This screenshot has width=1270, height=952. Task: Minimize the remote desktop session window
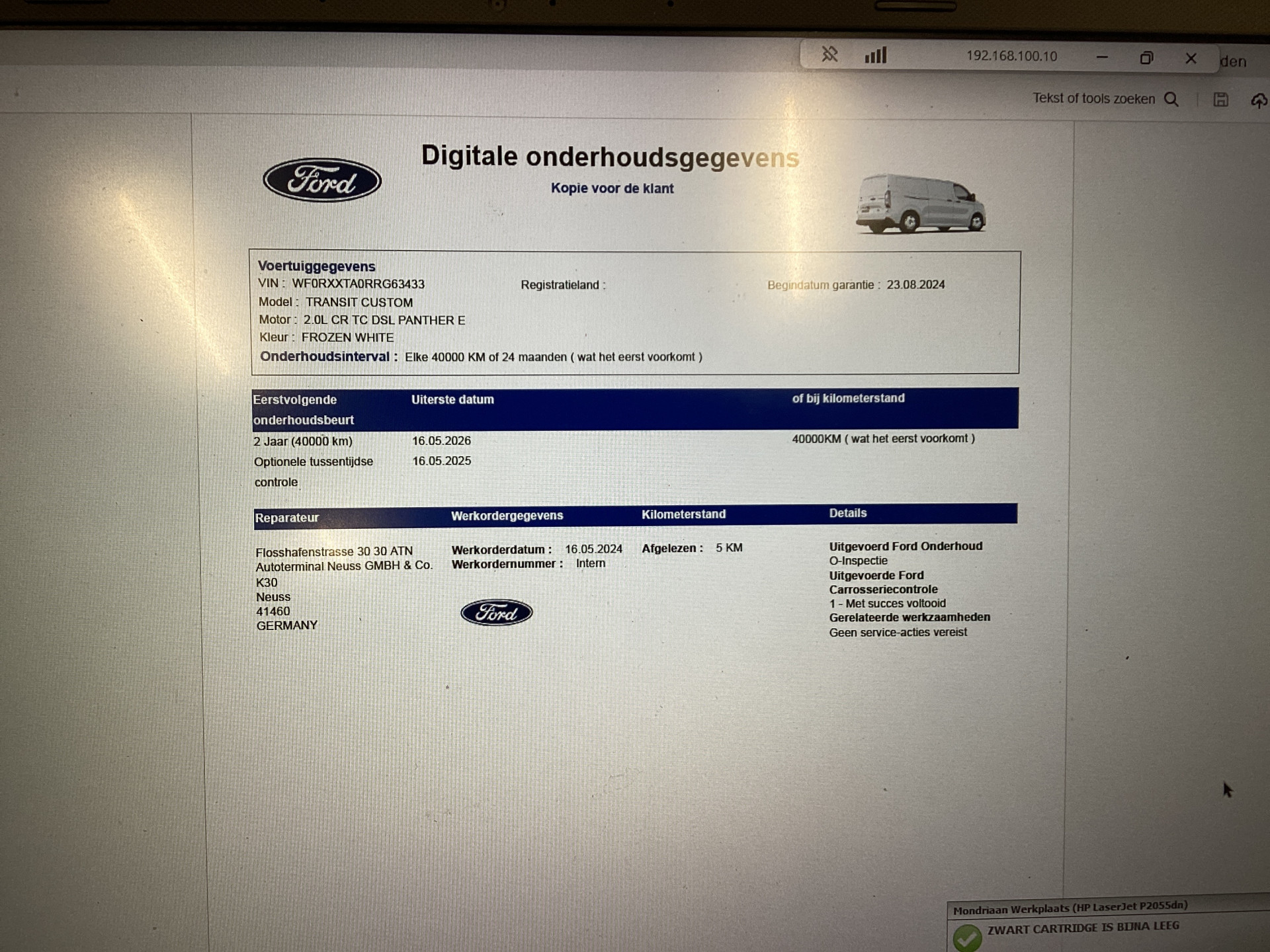[x=1102, y=58]
